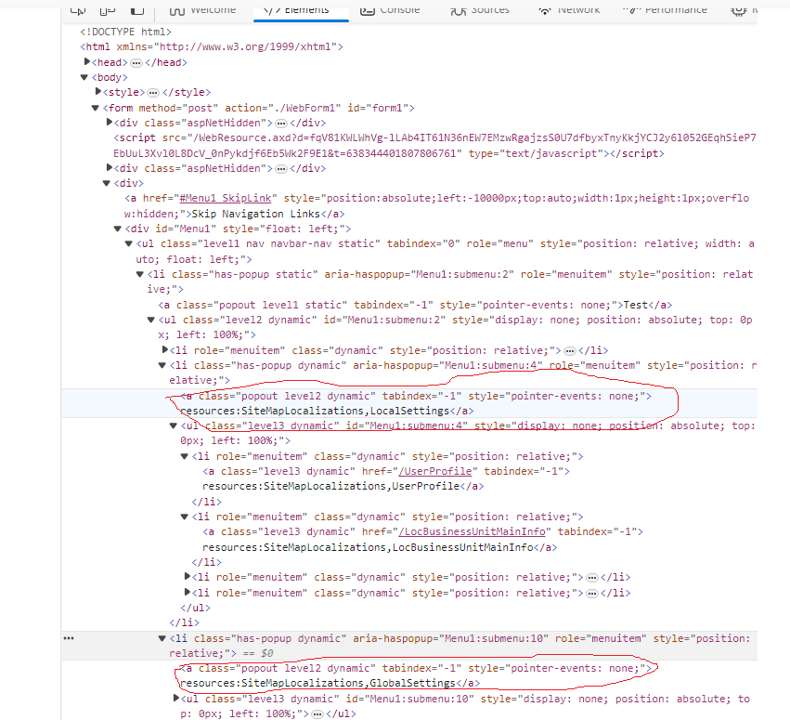The image size is (790, 720).
Task: Collapse the level1 nav navbar-nav ul node
Action: tap(128, 243)
